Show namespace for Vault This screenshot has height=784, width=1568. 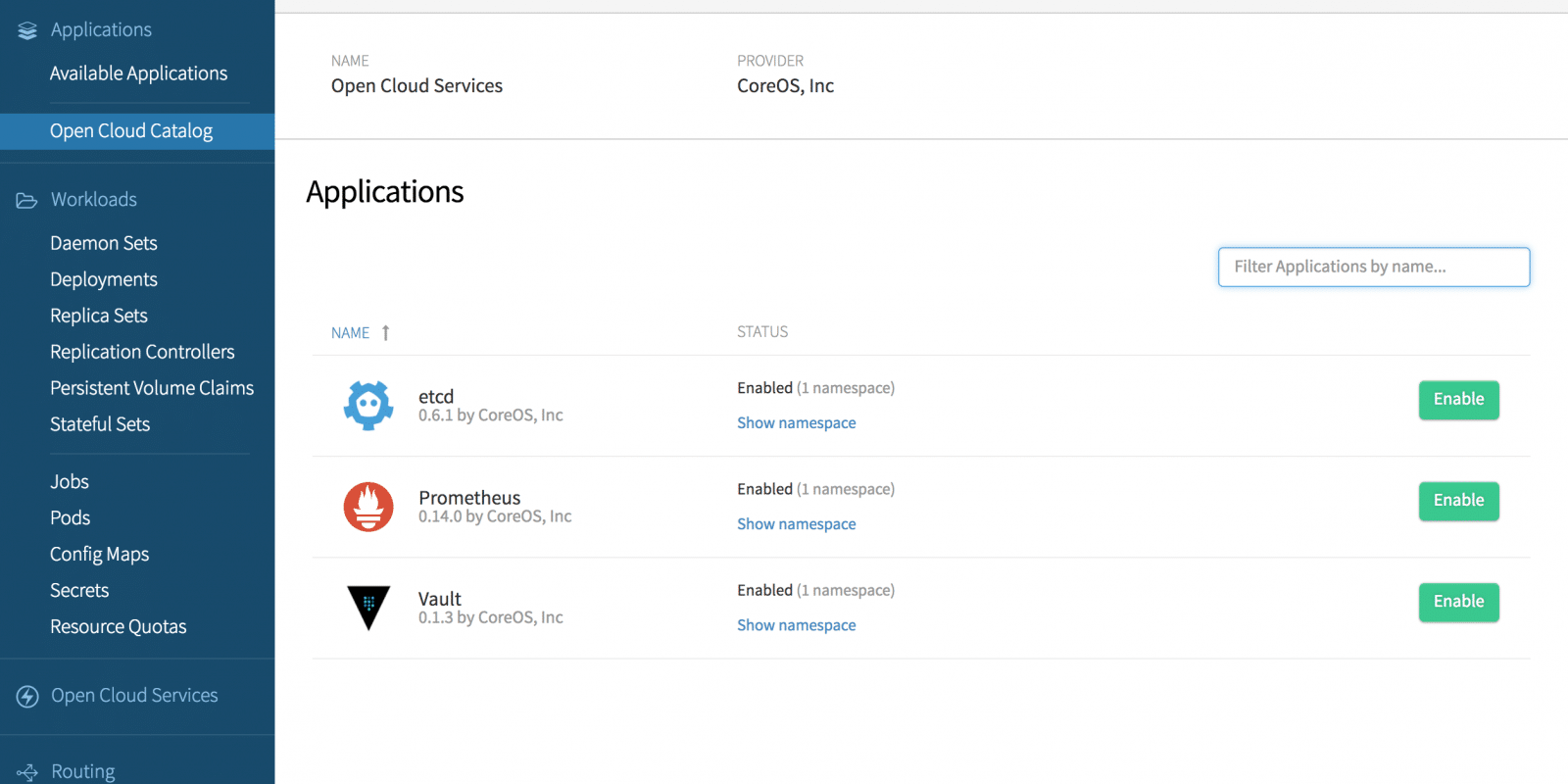pyautogui.click(x=796, y=625)
